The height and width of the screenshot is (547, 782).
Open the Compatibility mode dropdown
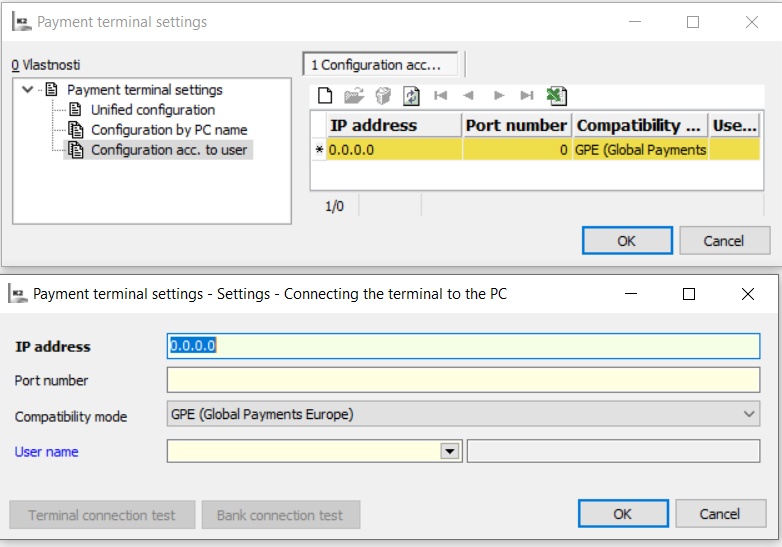(751, 414)
